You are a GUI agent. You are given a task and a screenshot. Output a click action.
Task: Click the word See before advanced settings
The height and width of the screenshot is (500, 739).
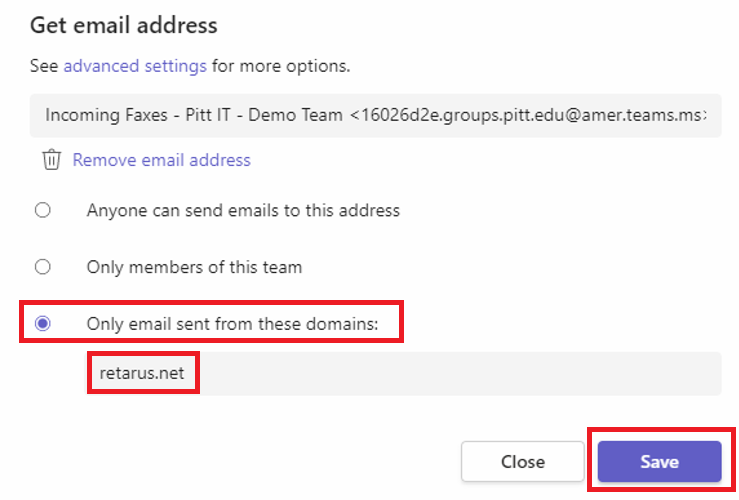coord(44,66)
